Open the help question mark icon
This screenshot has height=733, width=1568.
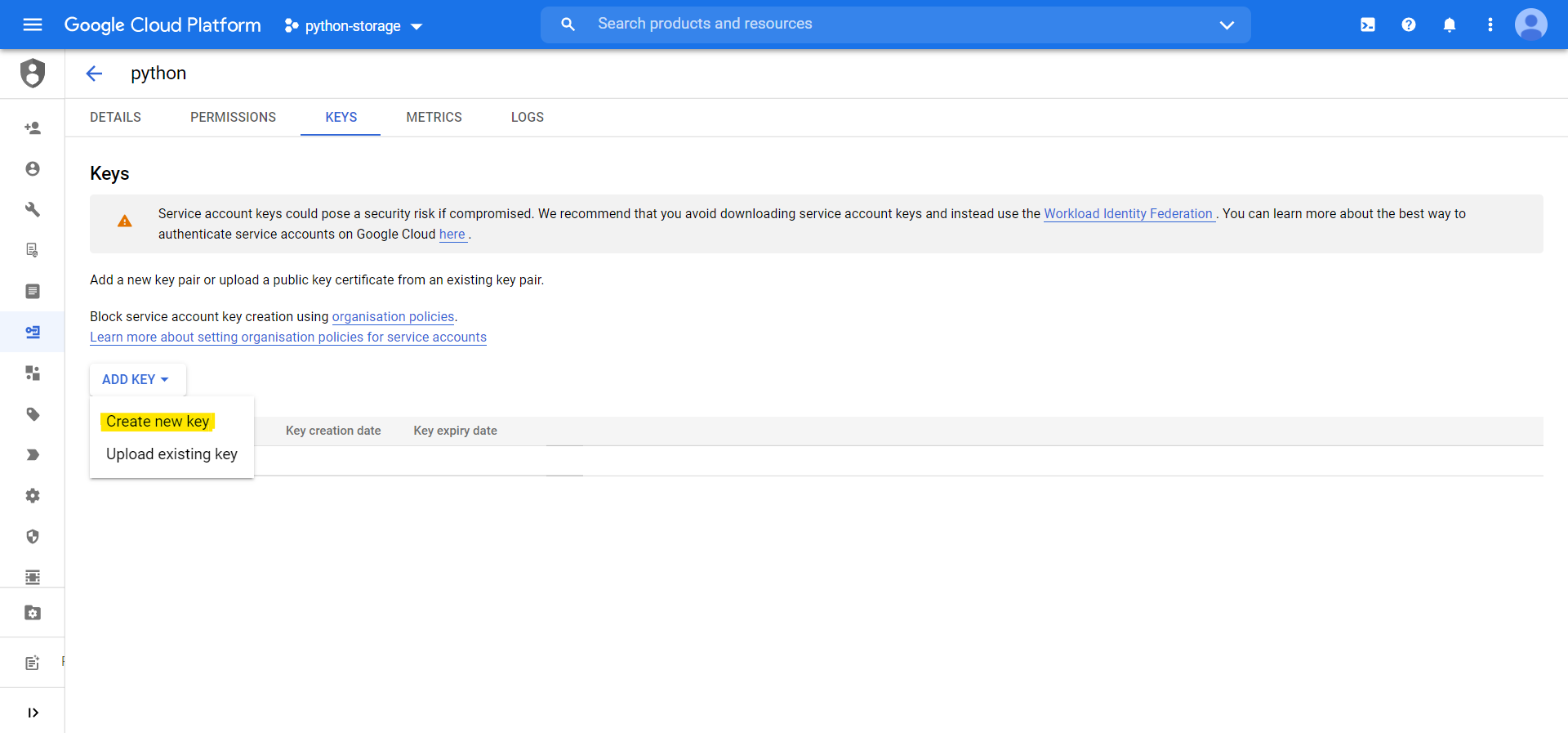[1408, 25]
